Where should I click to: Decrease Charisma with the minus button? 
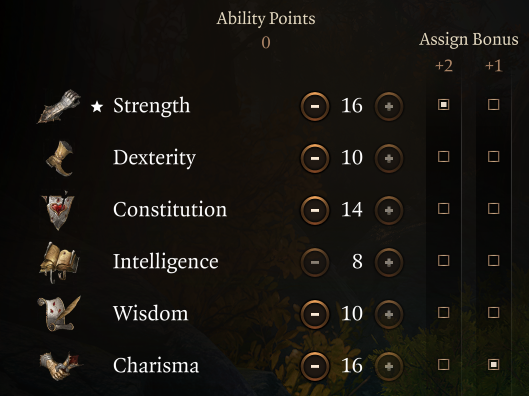pyautogui.click(x=315, y=366)
